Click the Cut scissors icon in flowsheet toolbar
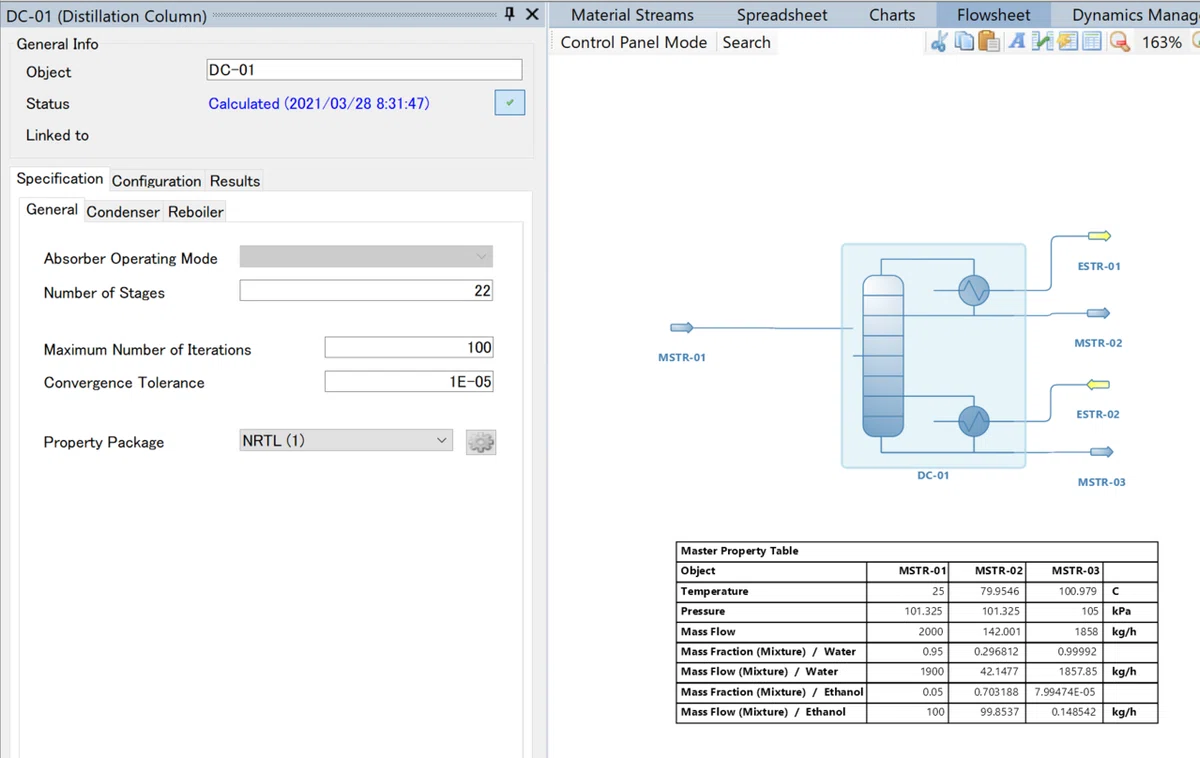 point(938,42)
